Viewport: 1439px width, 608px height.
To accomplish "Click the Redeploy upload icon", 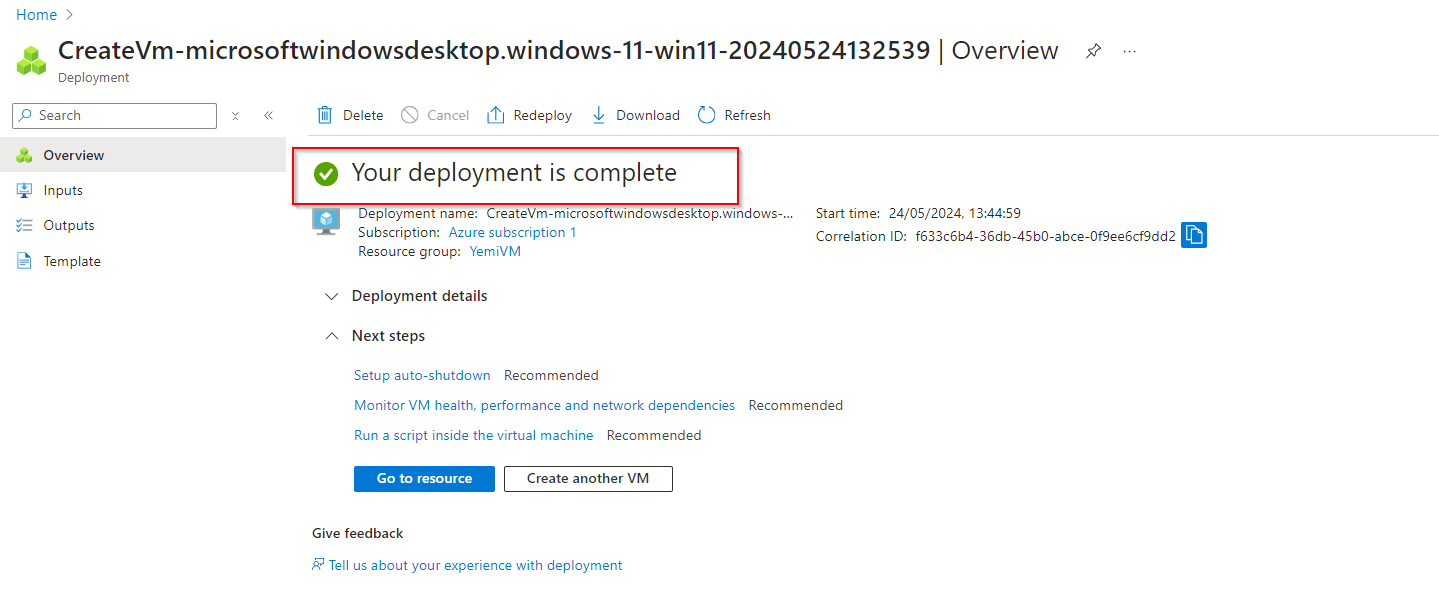I will coord(495,115).
